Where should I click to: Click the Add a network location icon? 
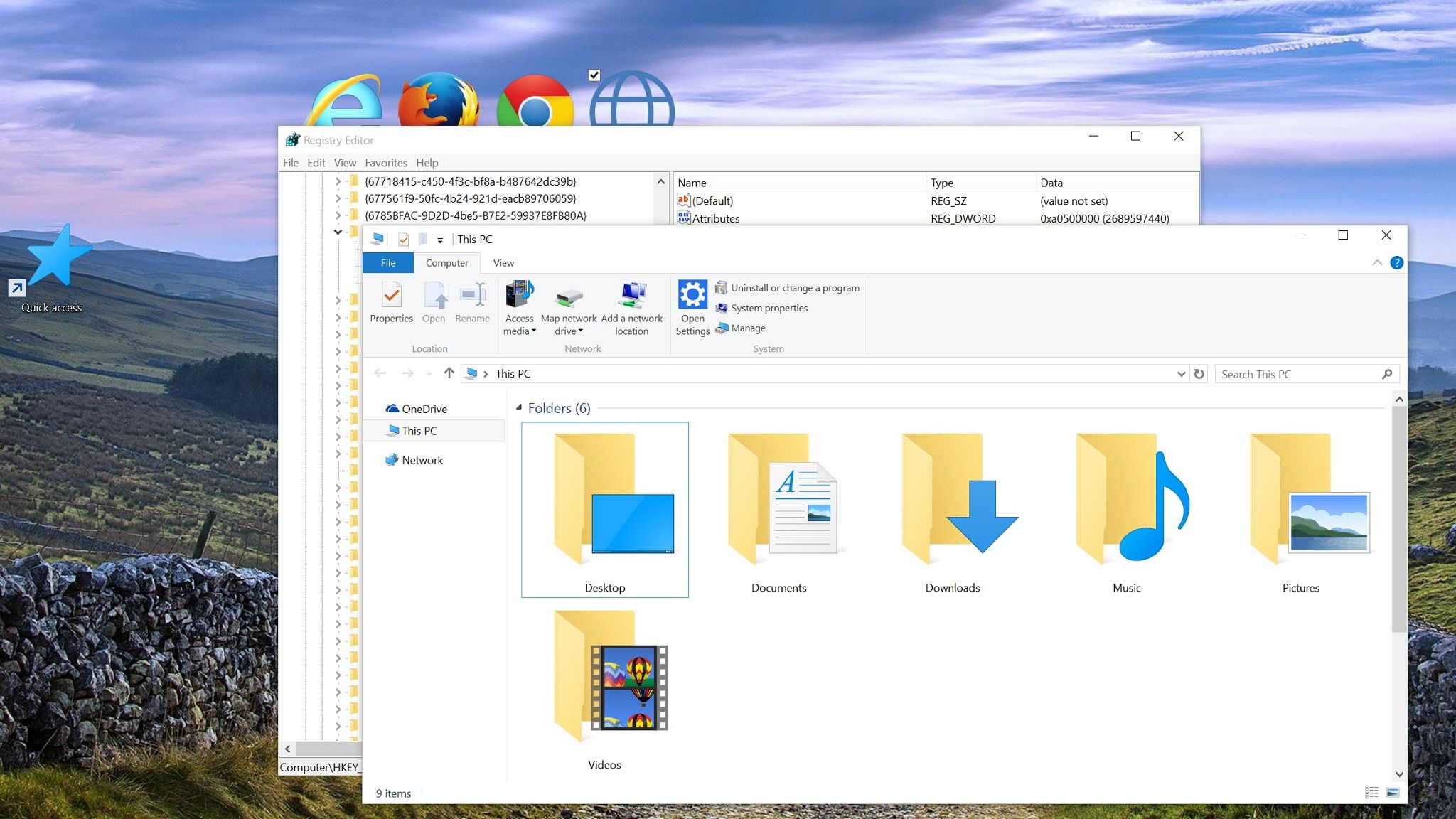(x=632, y=294)
